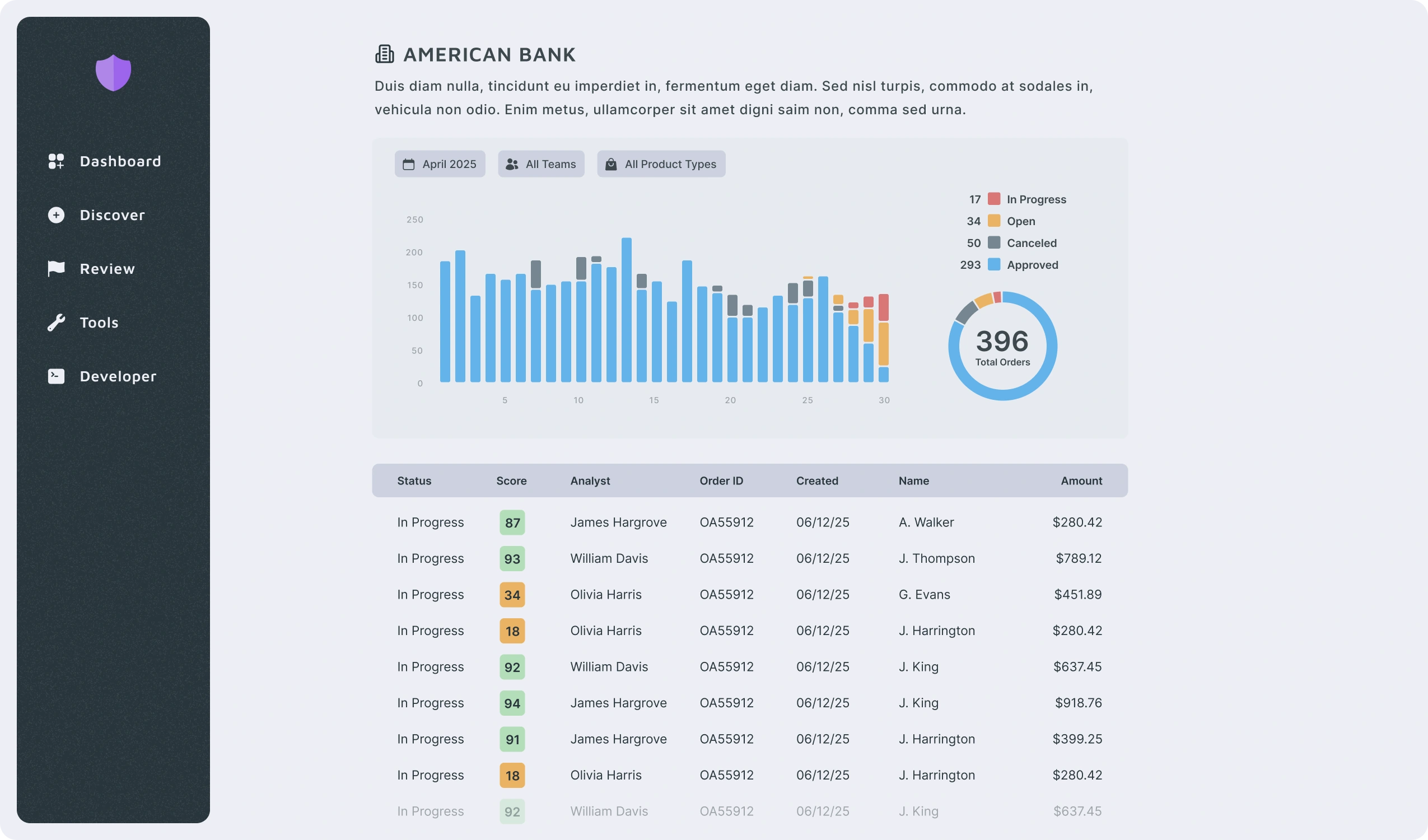Screen dimensions: 1428x840
Task: Click the building icon beside American Bank
Action: [385, 54]
